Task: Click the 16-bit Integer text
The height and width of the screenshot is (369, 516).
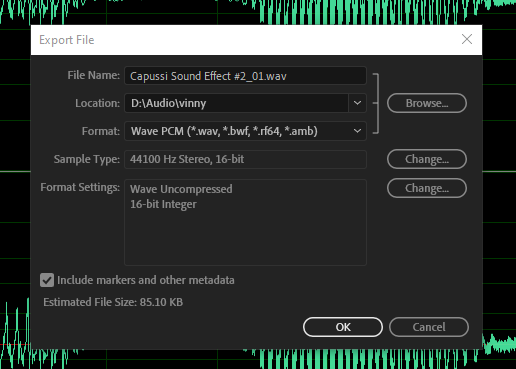Action: click(163, 204)
